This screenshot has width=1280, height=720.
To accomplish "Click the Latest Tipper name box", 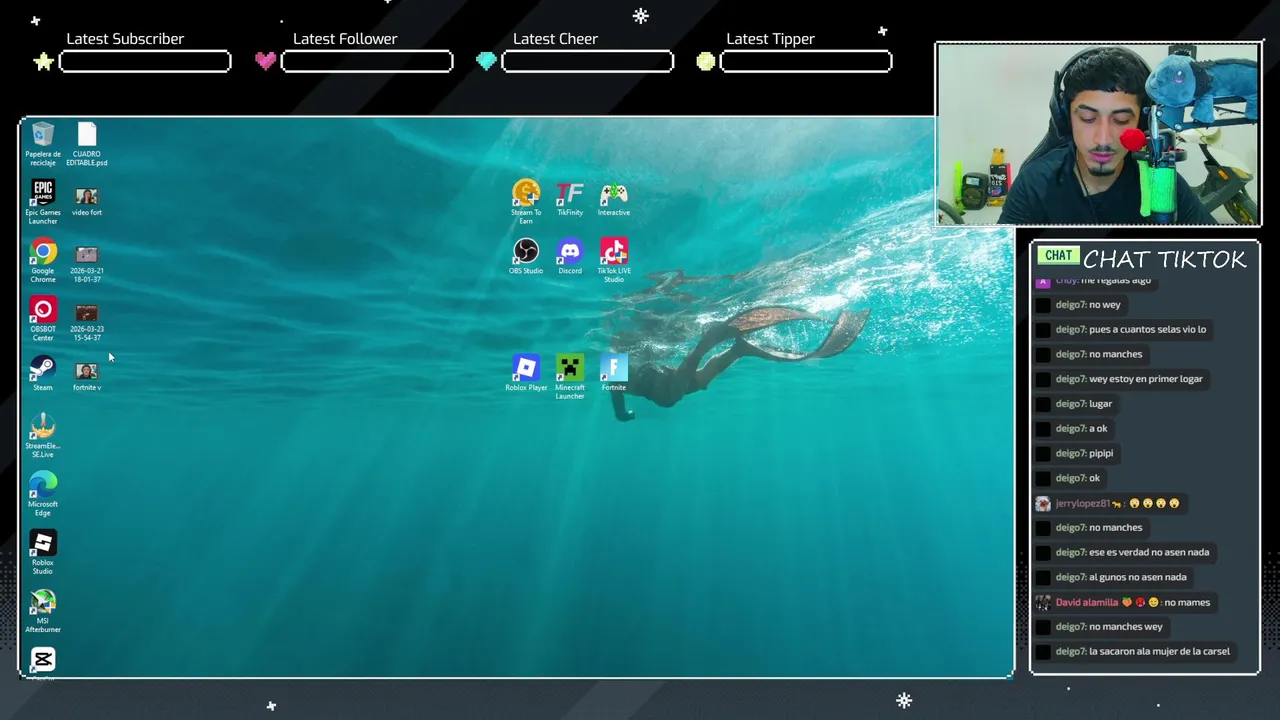I will pos(806,62).
